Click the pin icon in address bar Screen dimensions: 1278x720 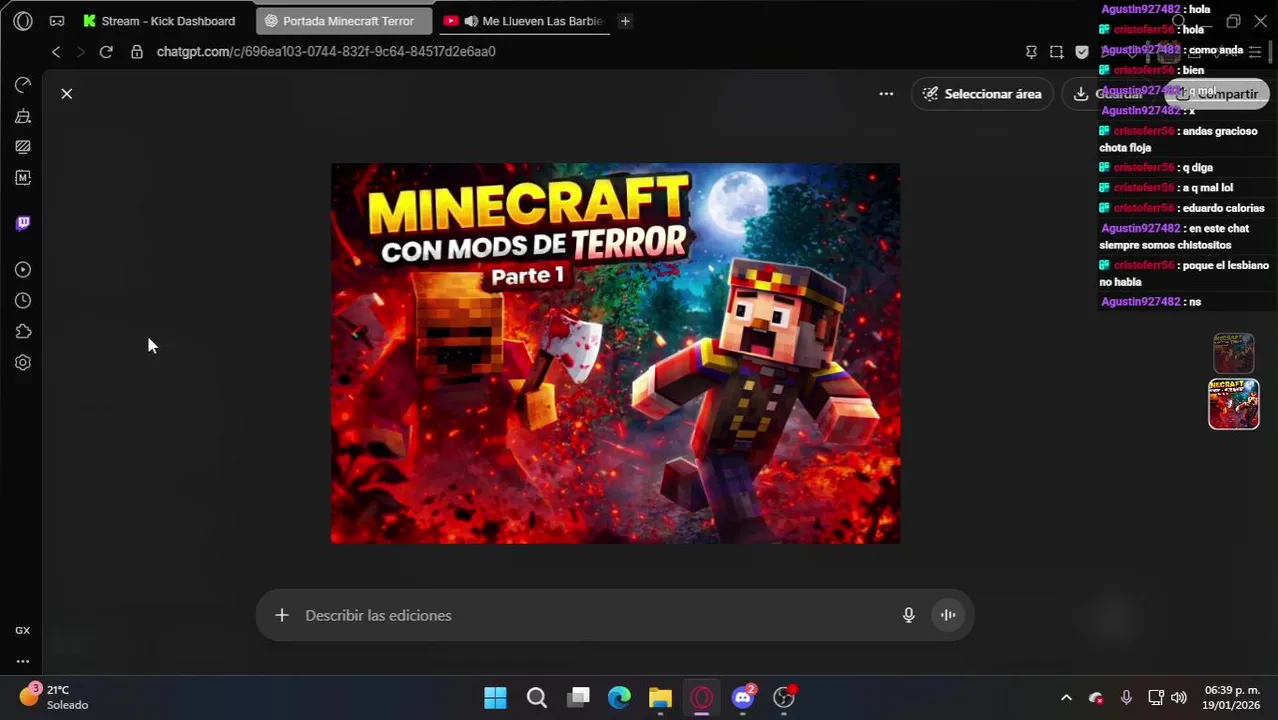[1031, 52]
